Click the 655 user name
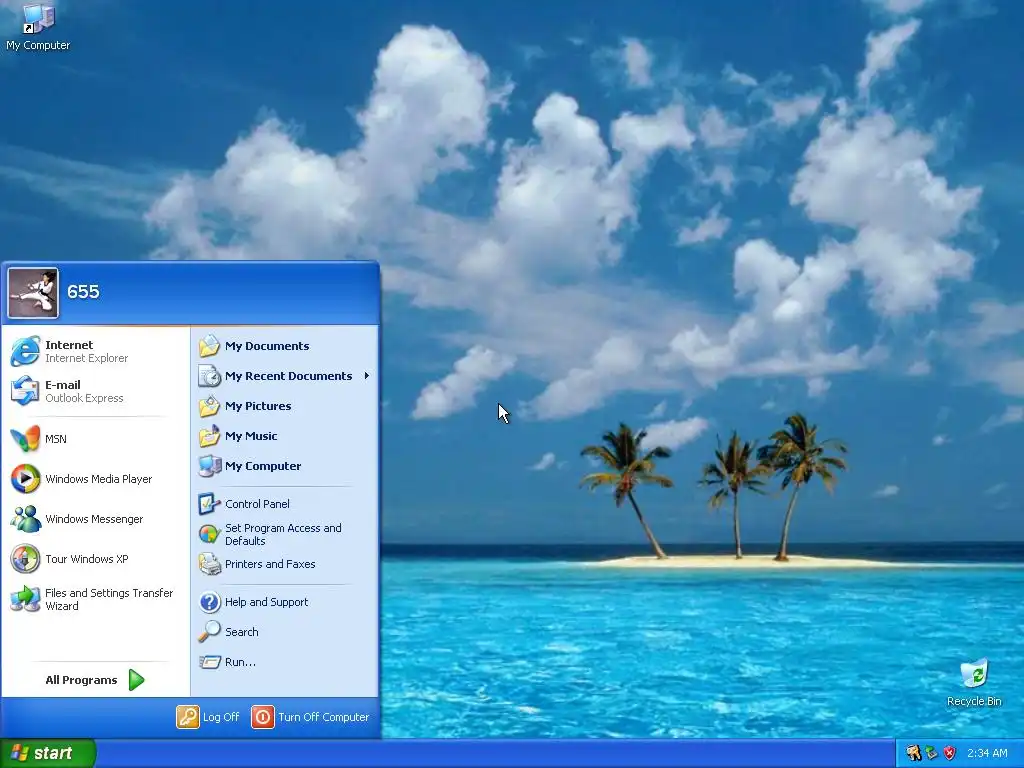1024x768 pixels. tap(83, 292)
